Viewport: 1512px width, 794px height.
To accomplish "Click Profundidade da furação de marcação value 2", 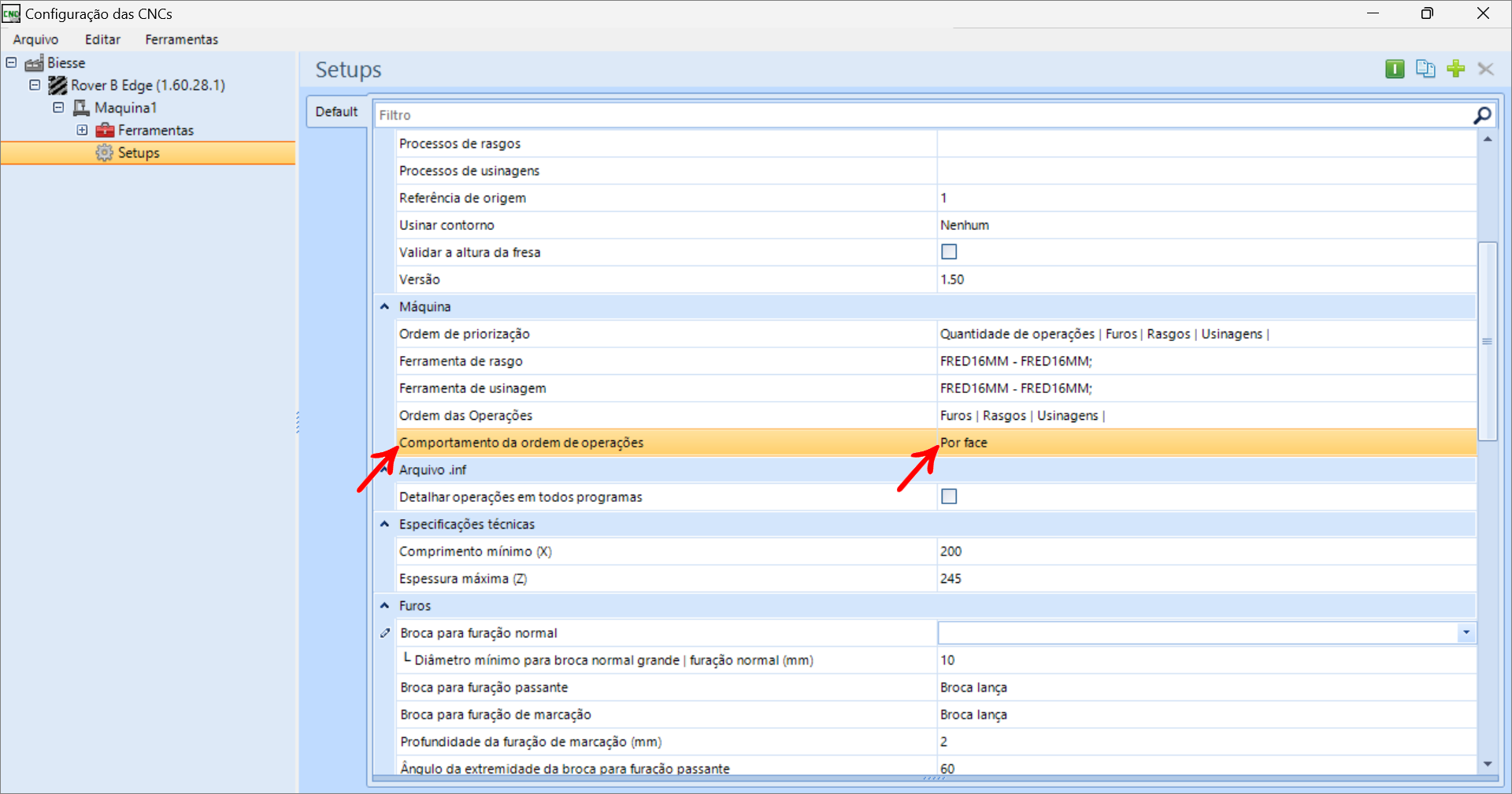I will pos(943,742).
